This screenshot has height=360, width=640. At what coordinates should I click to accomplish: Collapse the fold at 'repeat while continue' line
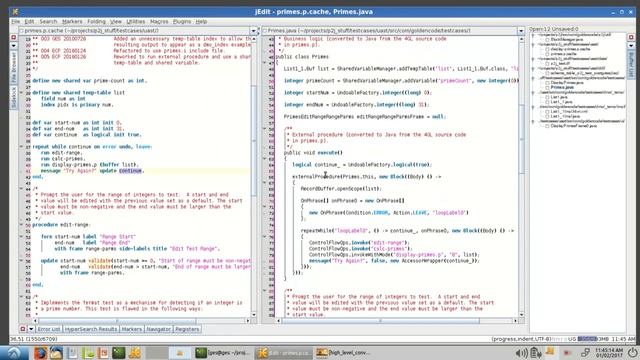click(x=21, y=146)
